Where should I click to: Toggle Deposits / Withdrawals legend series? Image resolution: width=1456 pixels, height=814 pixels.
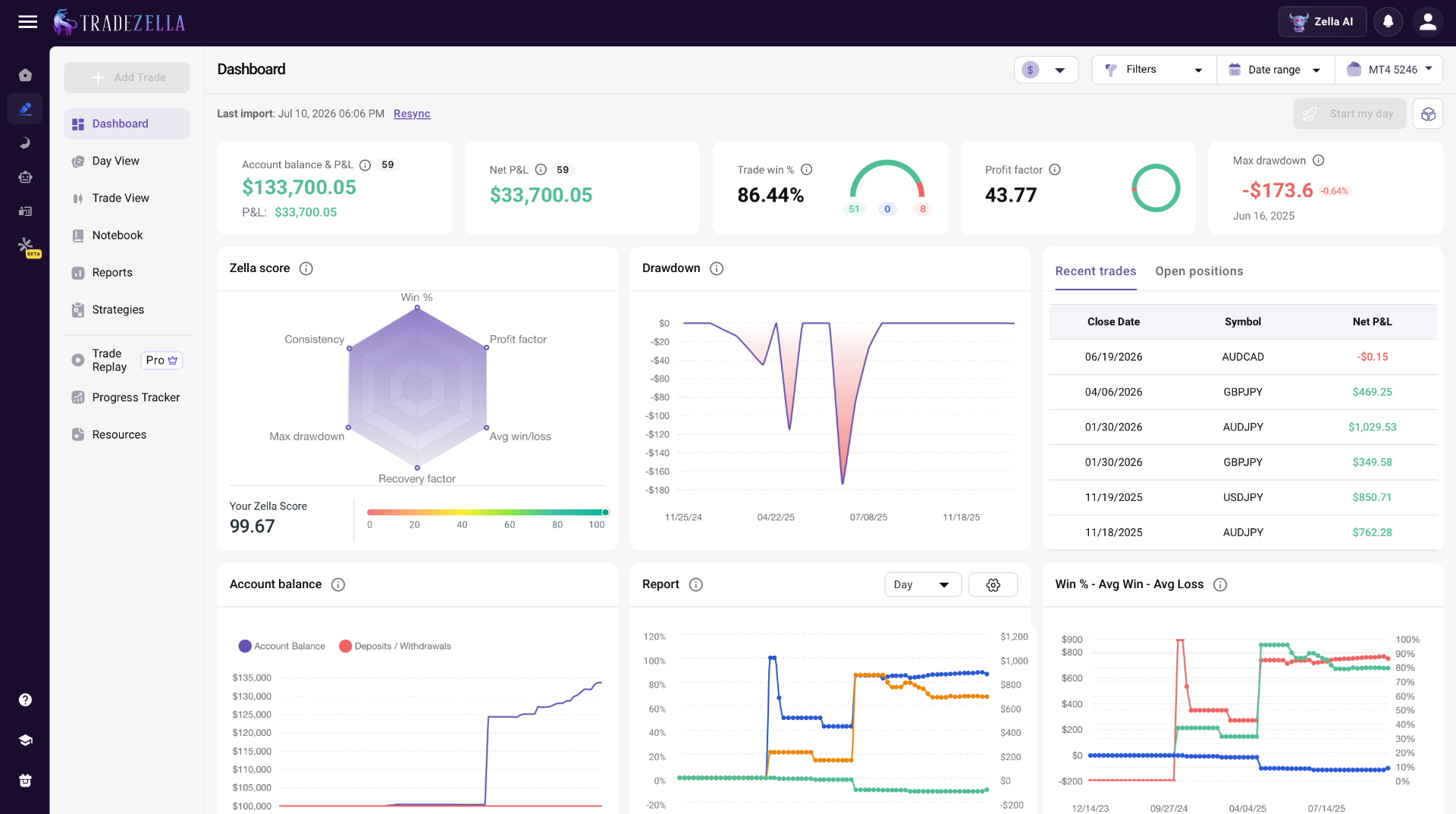click(395, 647)
